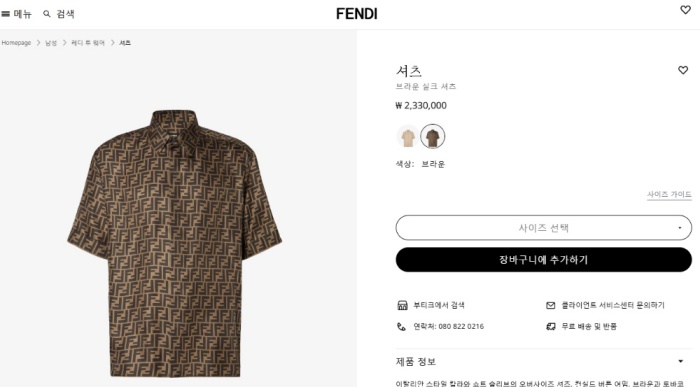Go to Homepage breadcrumb
Image resolution: width=700 pixels, height=387 pixels.
(x=17, y=43)
